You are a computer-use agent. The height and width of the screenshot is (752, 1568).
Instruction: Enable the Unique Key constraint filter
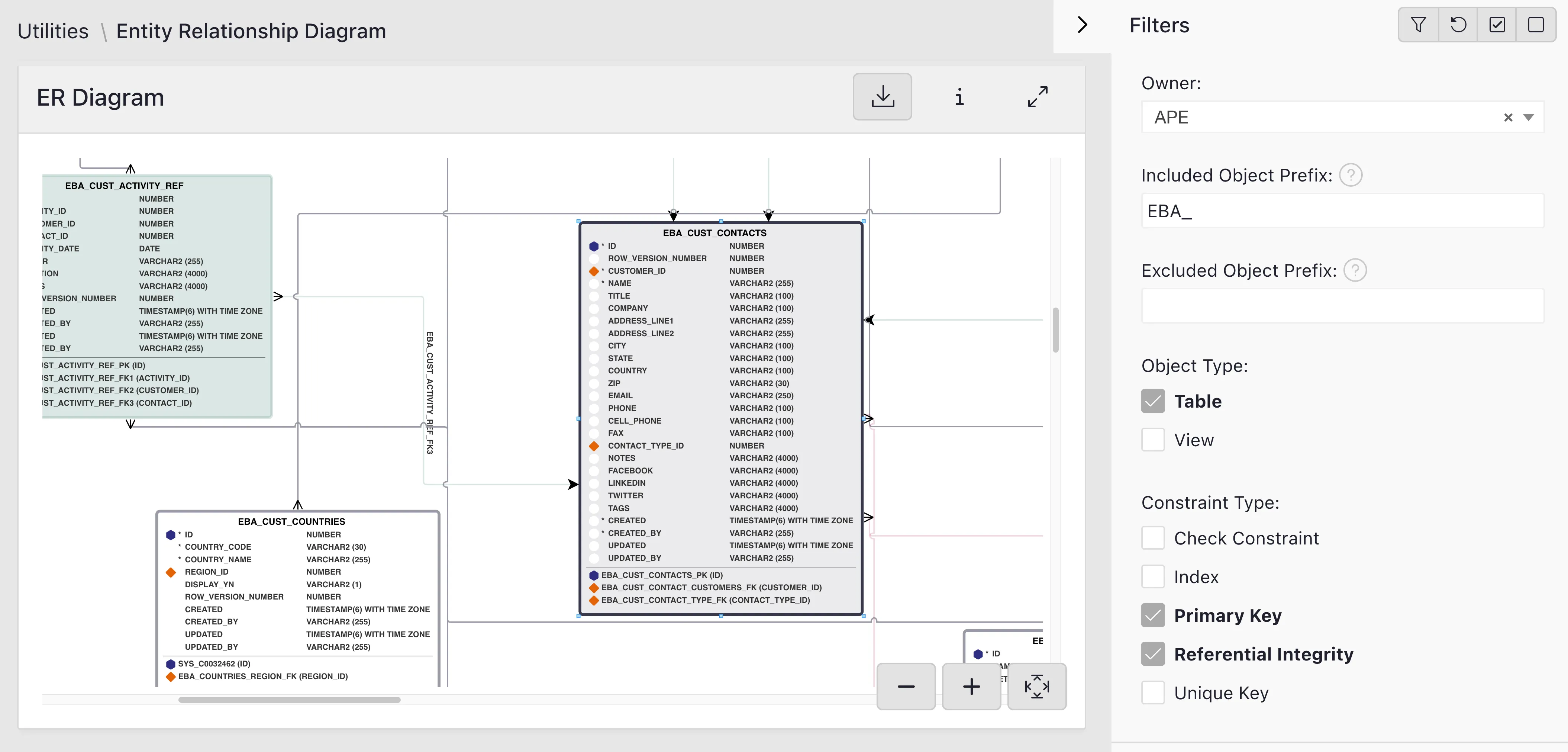click(x=1154, y=692)
